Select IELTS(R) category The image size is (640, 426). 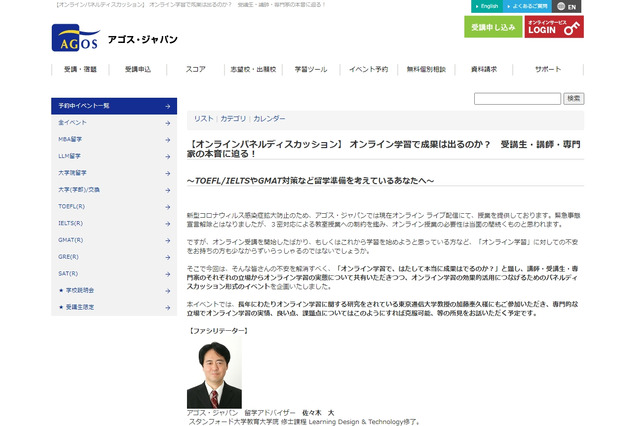[114, 223]
